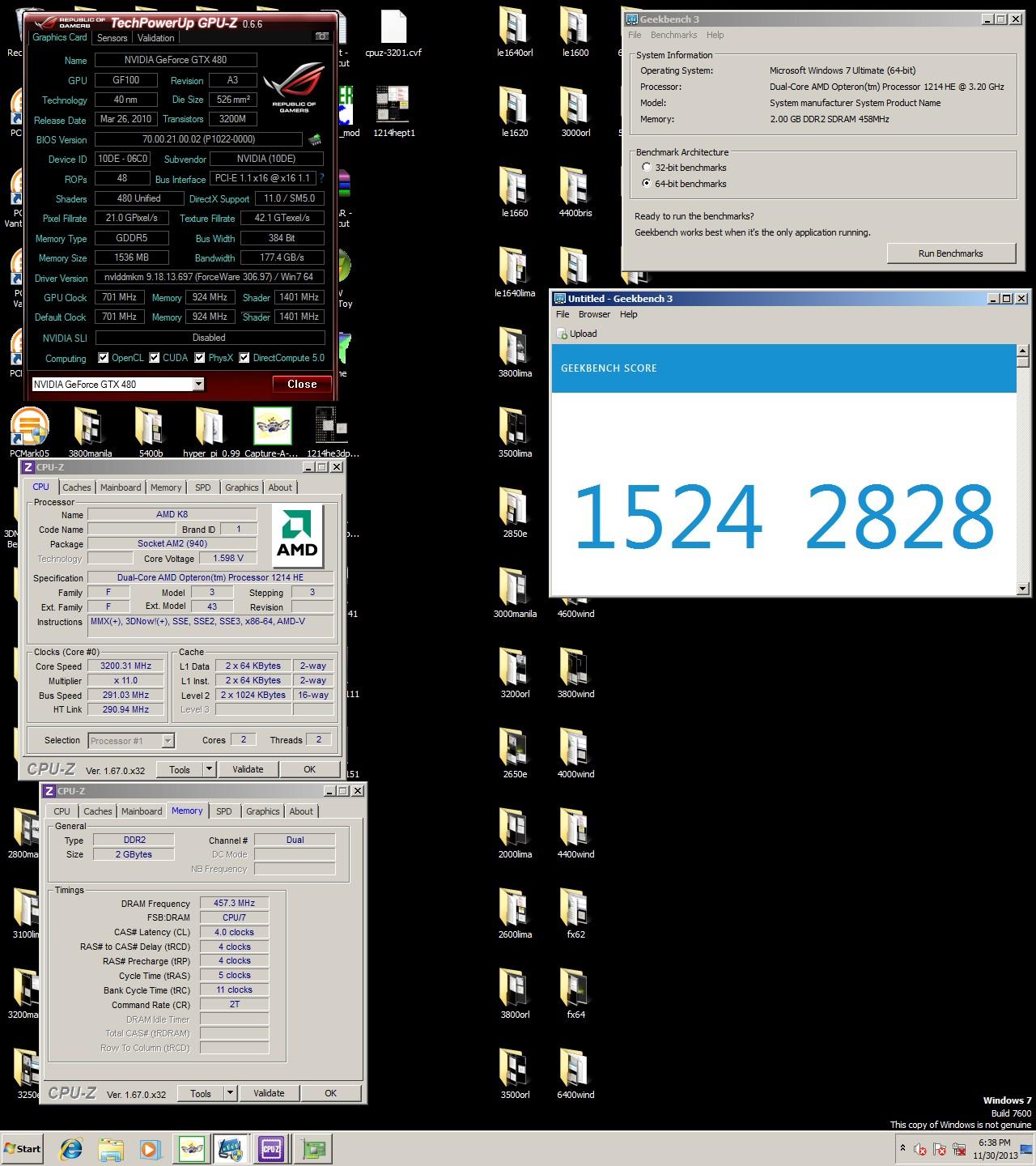Open the le1620 folder
This screenshot has height=1166, width=1036.
515,113
